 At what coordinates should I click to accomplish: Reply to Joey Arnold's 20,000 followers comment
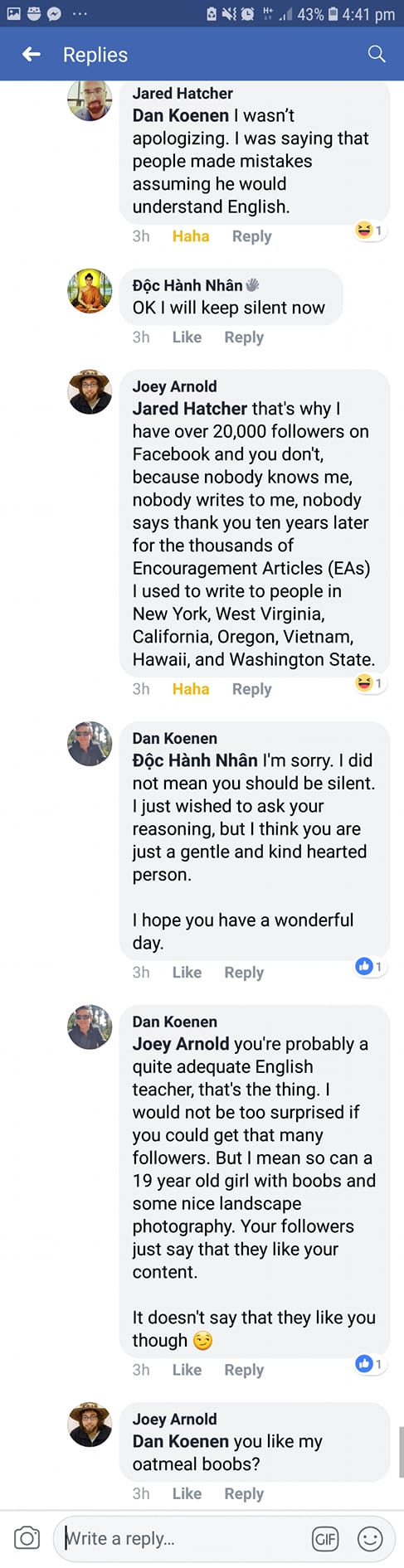pyautogui.click(x=251, y=689)
